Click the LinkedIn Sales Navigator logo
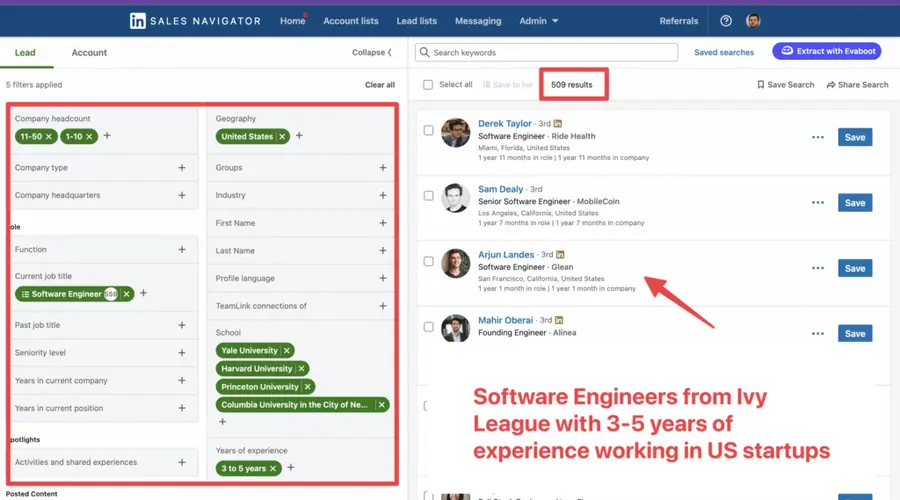 [x=195, y=21]
